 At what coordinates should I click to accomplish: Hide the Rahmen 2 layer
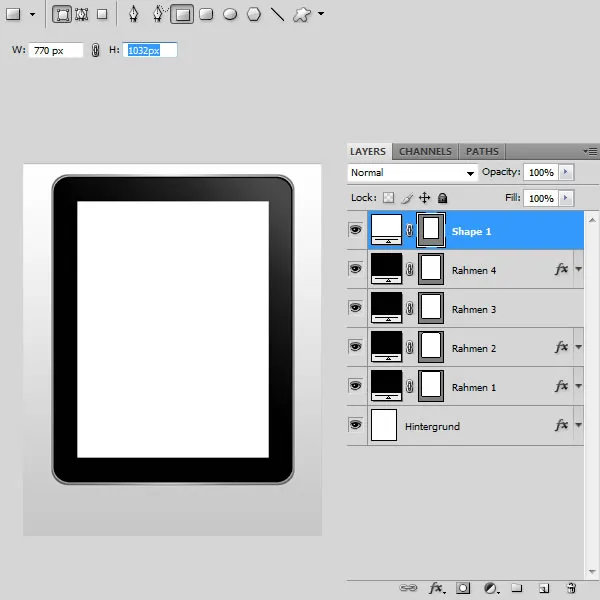pos(355,347)
